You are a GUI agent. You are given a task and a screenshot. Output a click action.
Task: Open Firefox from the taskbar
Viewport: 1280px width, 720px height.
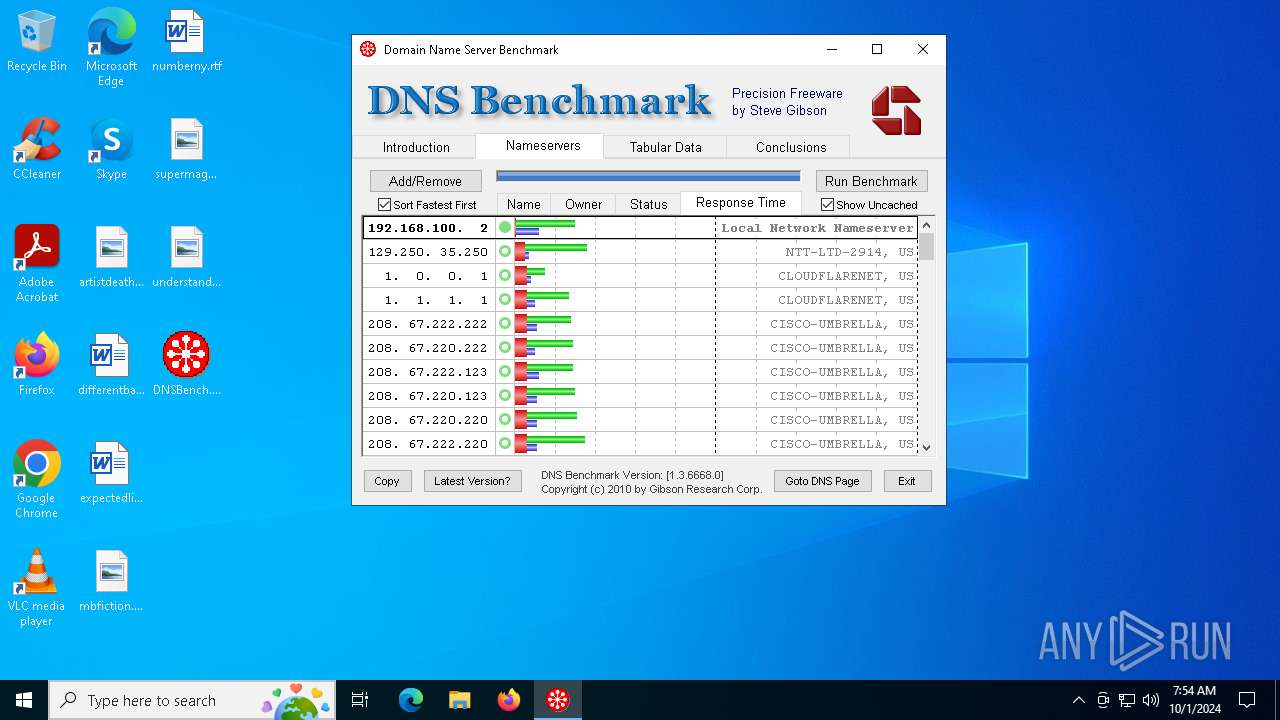pyautogui.click(x=509, y=700)
